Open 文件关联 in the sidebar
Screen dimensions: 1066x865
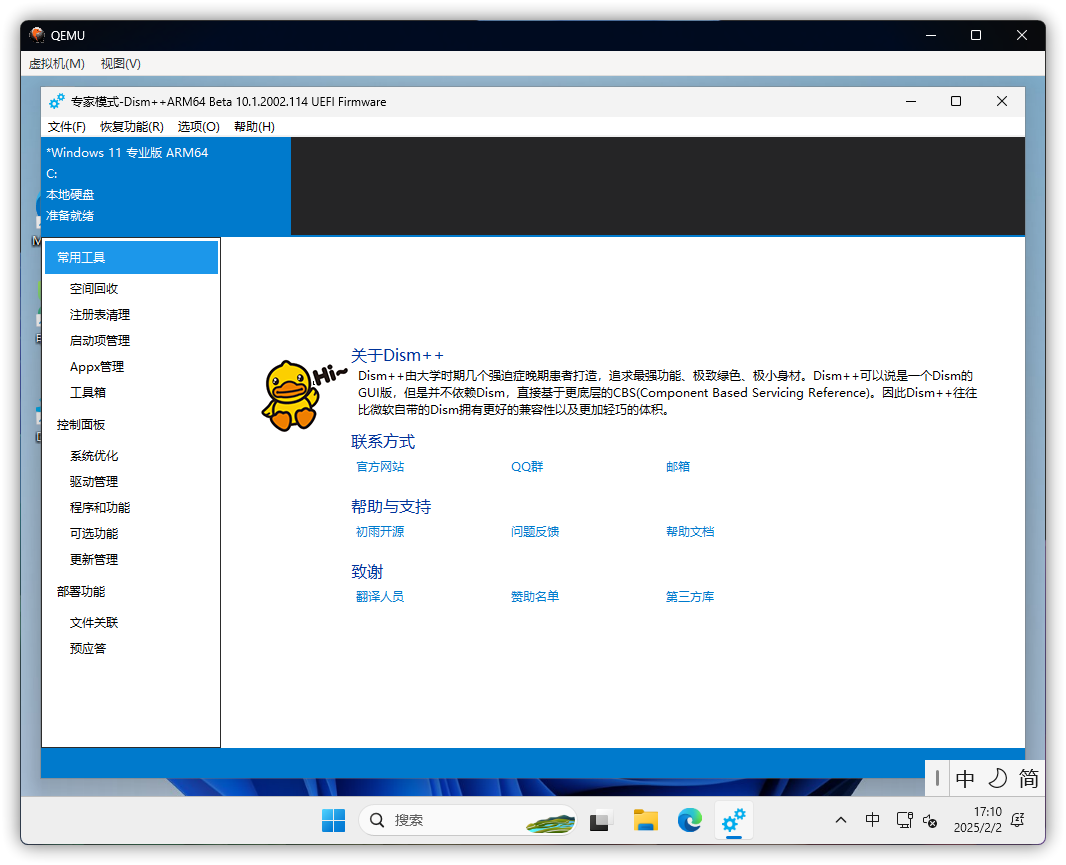point(94,622)
